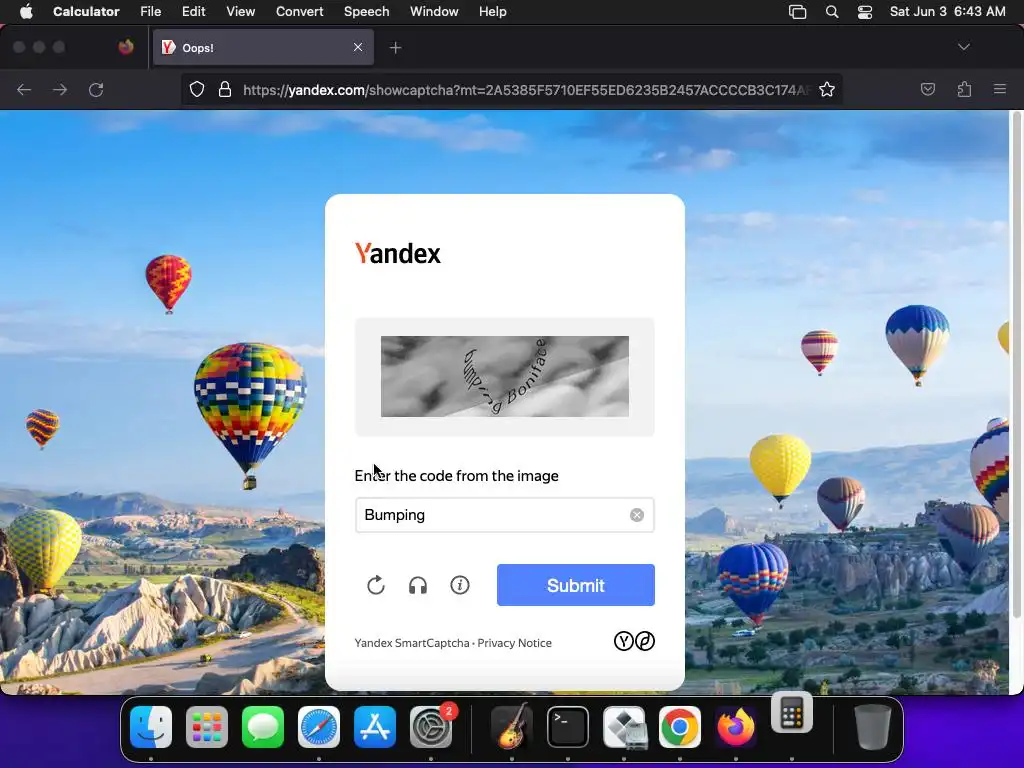1024x768 pixels.
Task: Open the Firefox hamburger menu
Action: pyautogui.click(x=999, y=89)
